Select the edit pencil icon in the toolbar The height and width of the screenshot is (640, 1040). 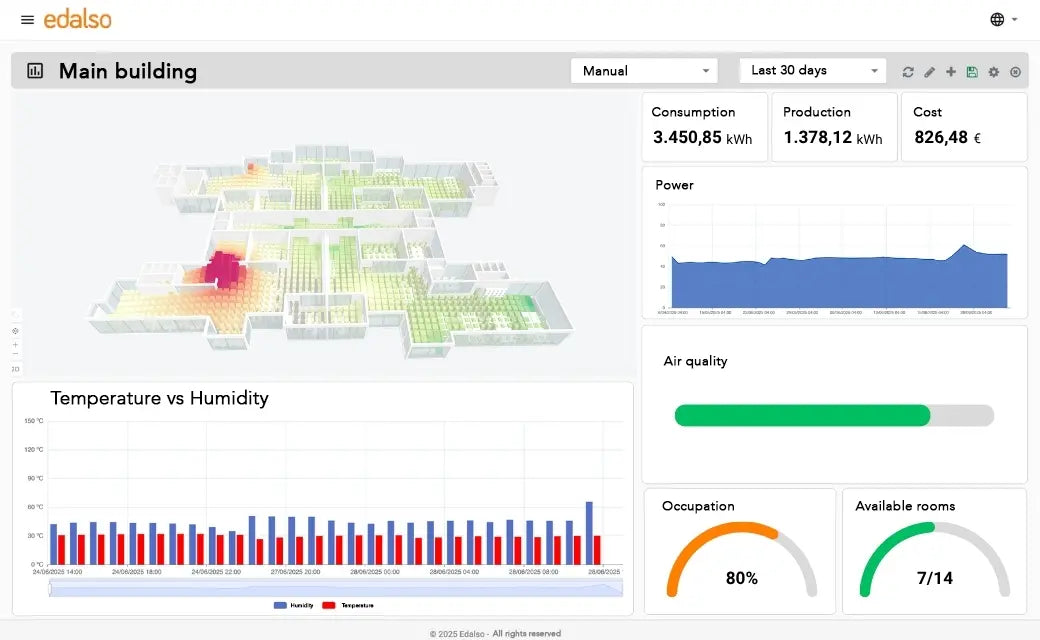[x=928, y=71]
